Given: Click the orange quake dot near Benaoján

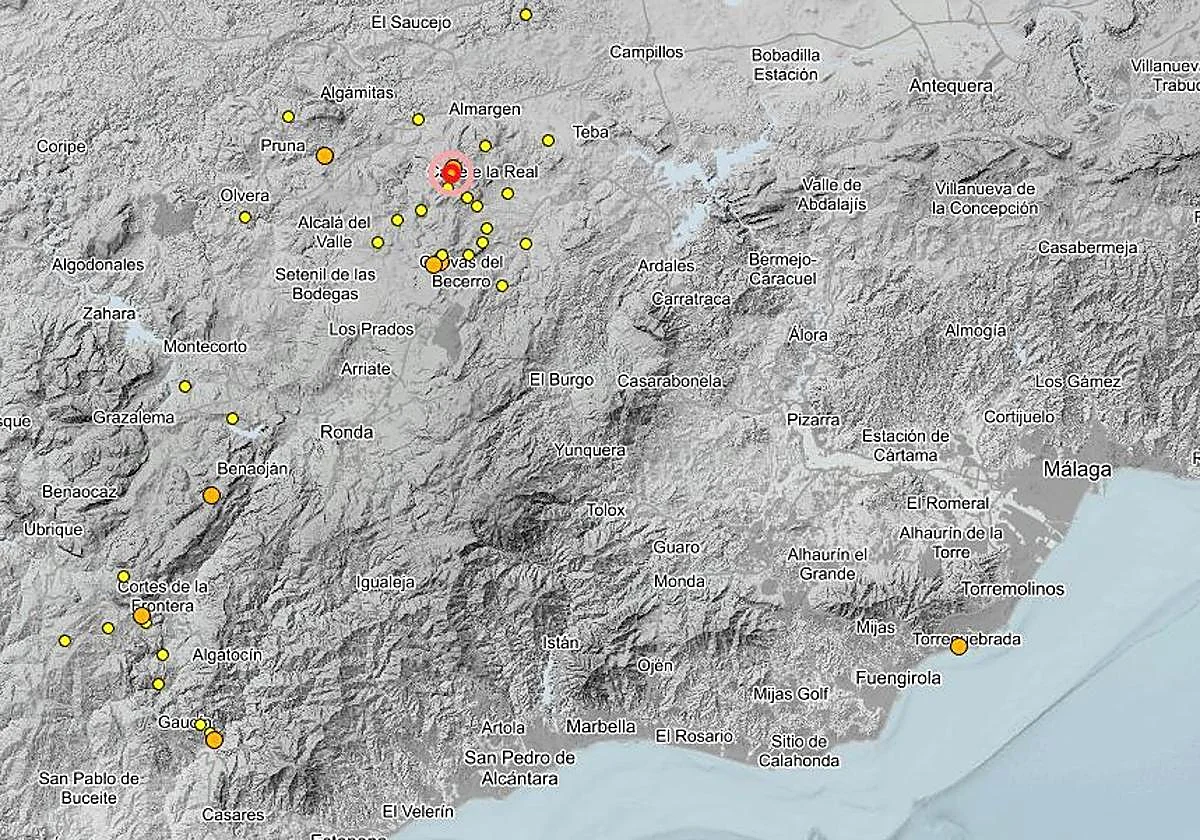Looking at the screenshot, I should tap(211, 493).
